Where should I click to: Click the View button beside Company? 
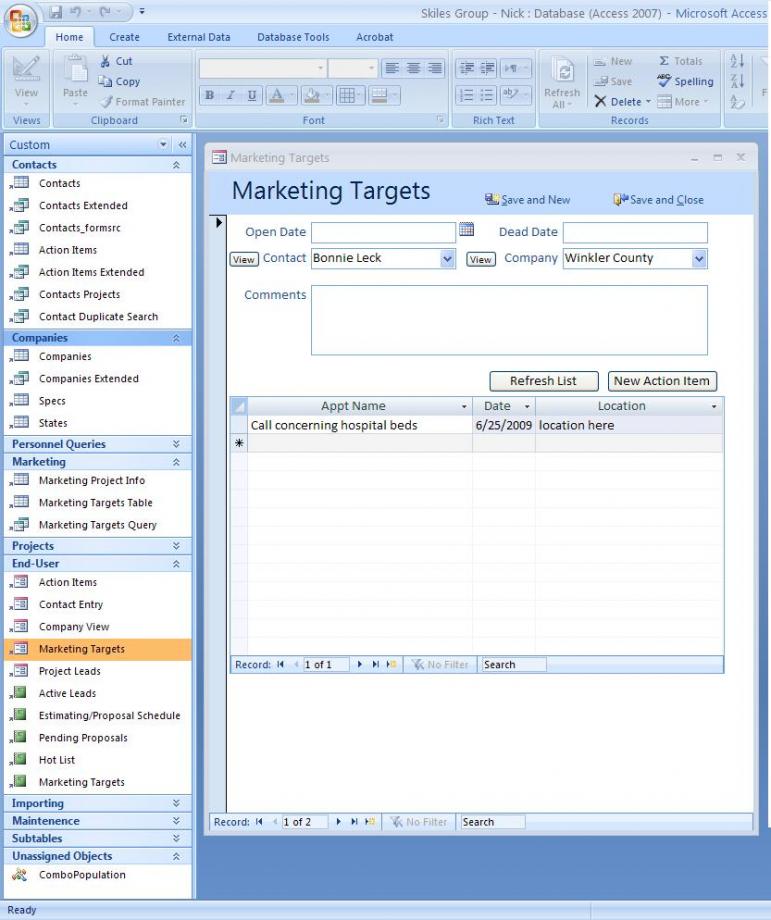tap(481, 259)
